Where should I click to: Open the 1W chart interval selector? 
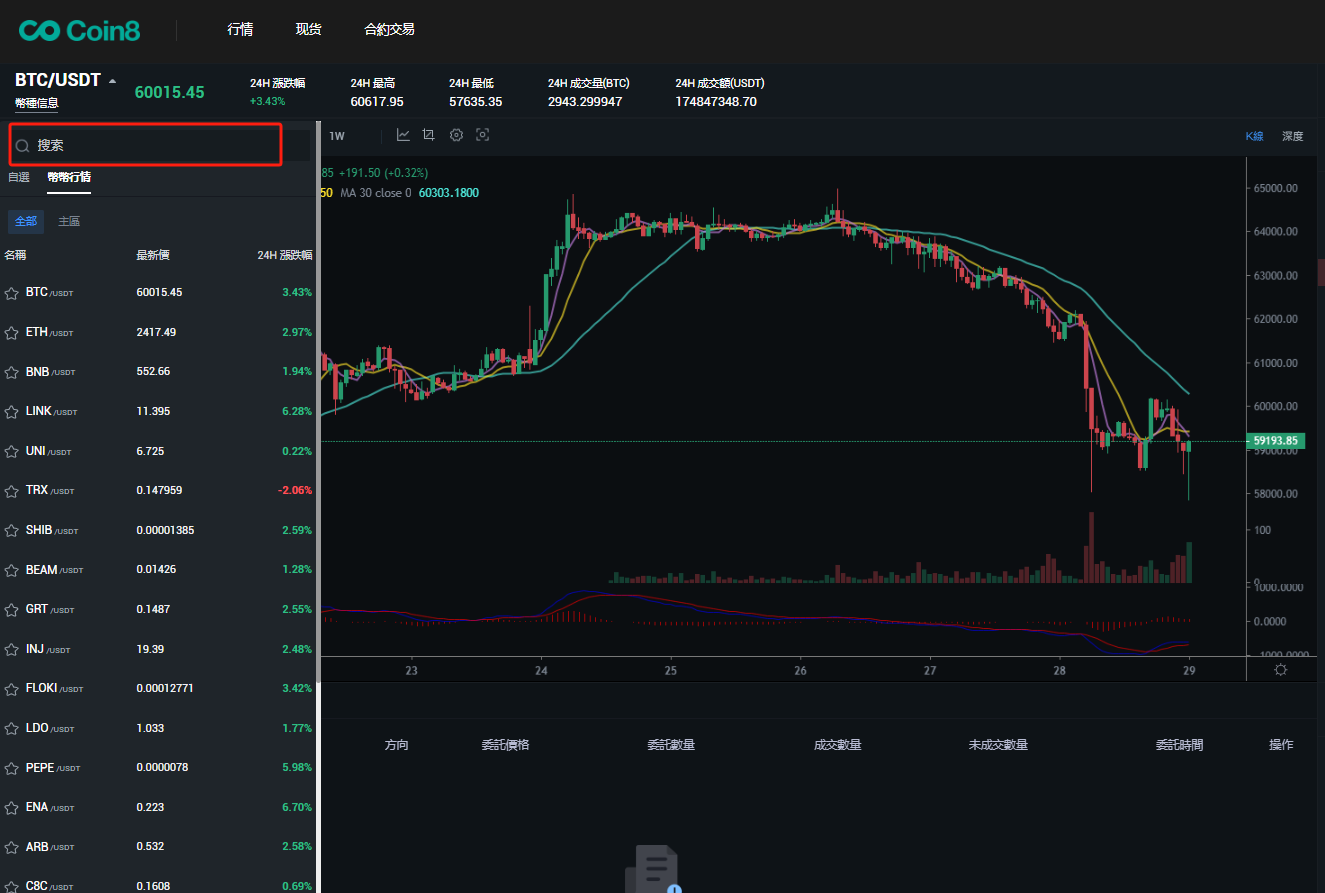337,136
